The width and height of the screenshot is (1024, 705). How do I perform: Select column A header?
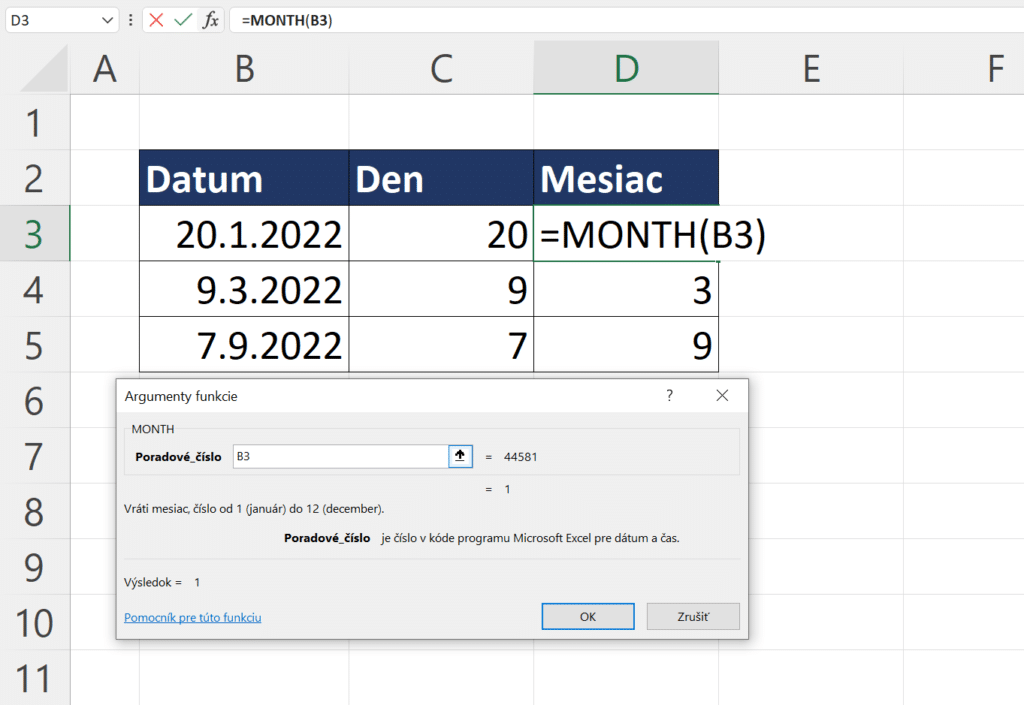104,69
